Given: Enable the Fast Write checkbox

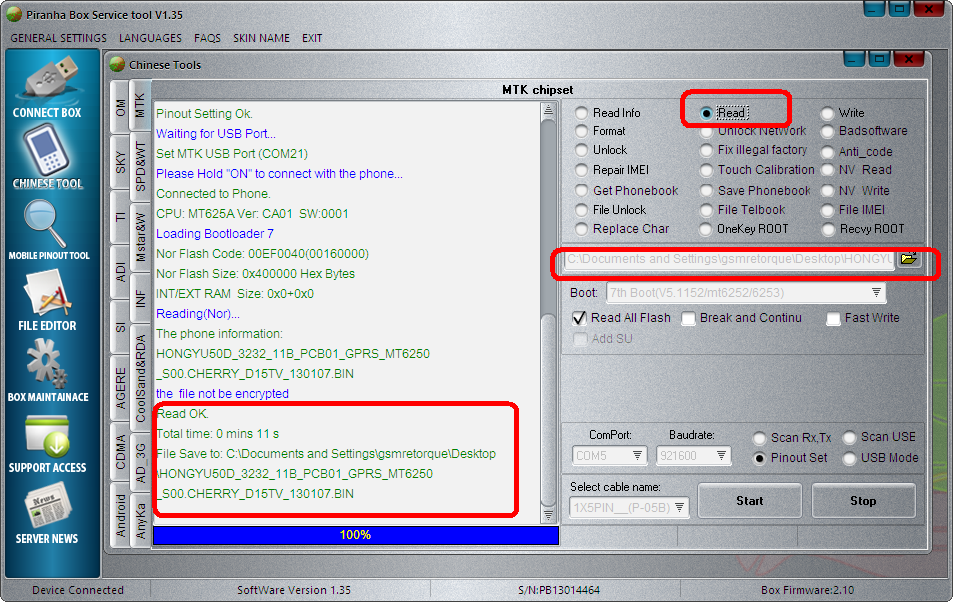Looking at the screenshot, I should [x=834, y=318].
